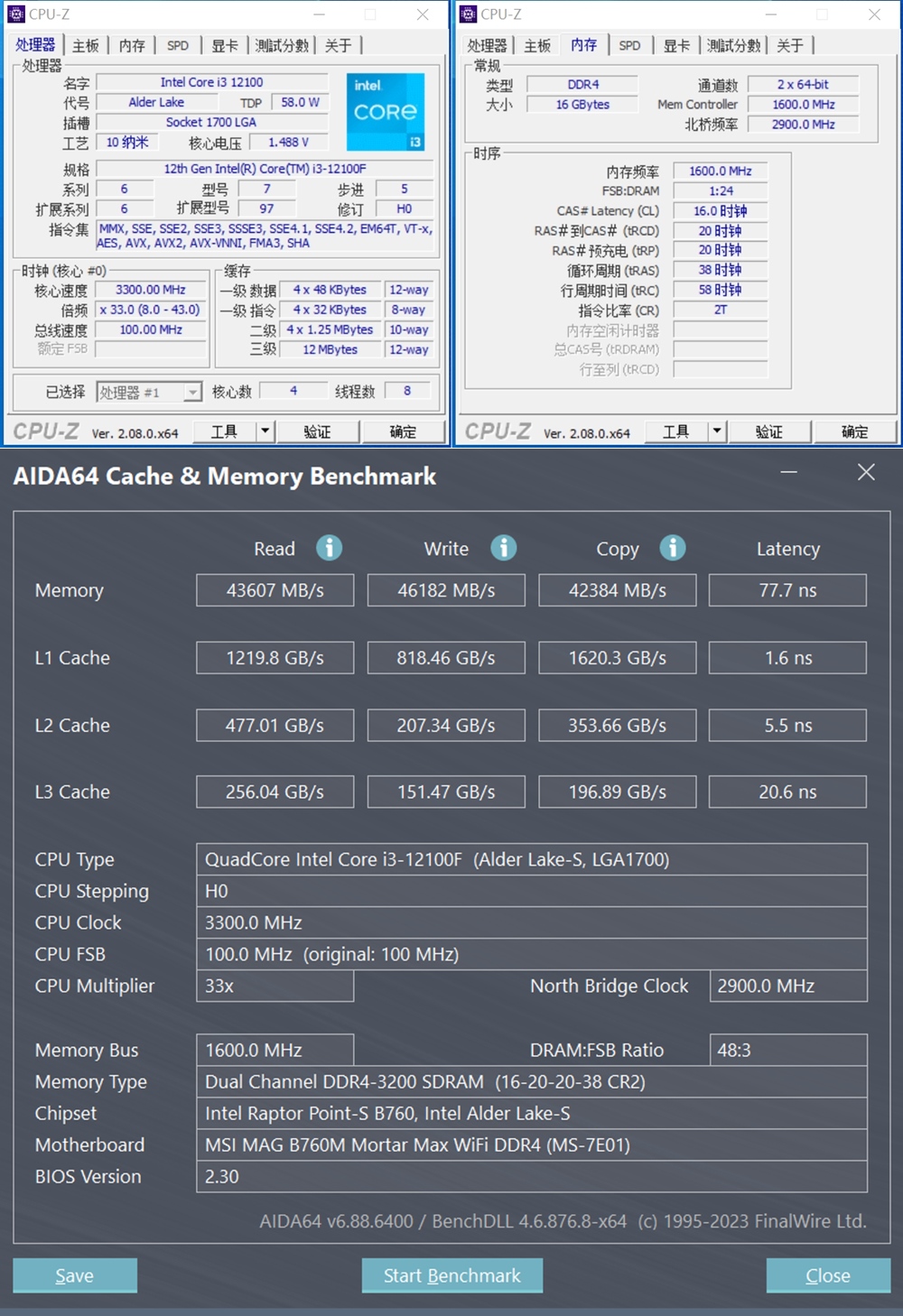Image resolution: width=903 pixels, height=1316 pixels.
Task: Confirm with 确定 in the CPU-Z memory window
Action: point(854,431)
